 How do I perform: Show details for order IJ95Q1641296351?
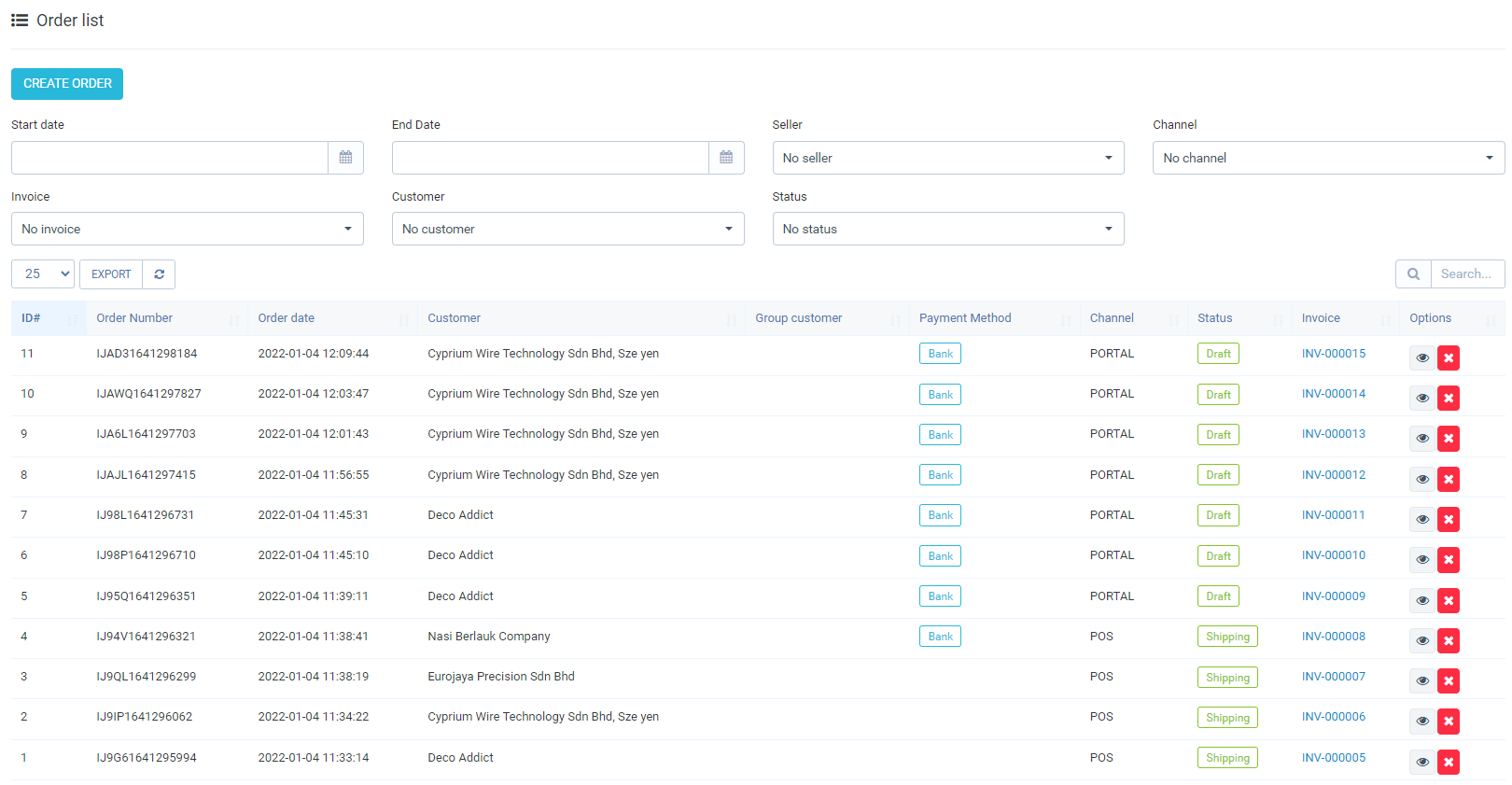point(1422,600)
